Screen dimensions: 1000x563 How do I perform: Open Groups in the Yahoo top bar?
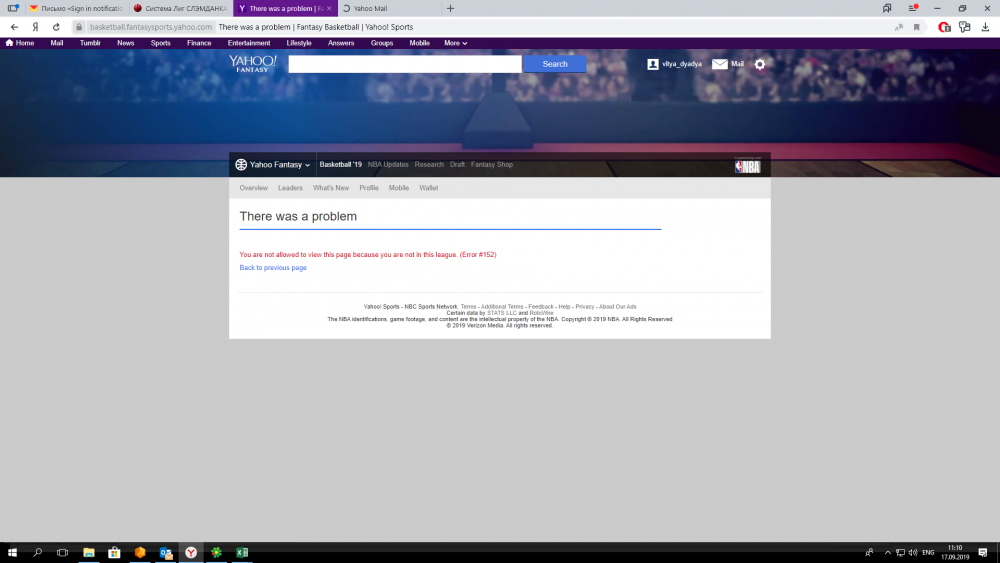click(x=382, y=43)
